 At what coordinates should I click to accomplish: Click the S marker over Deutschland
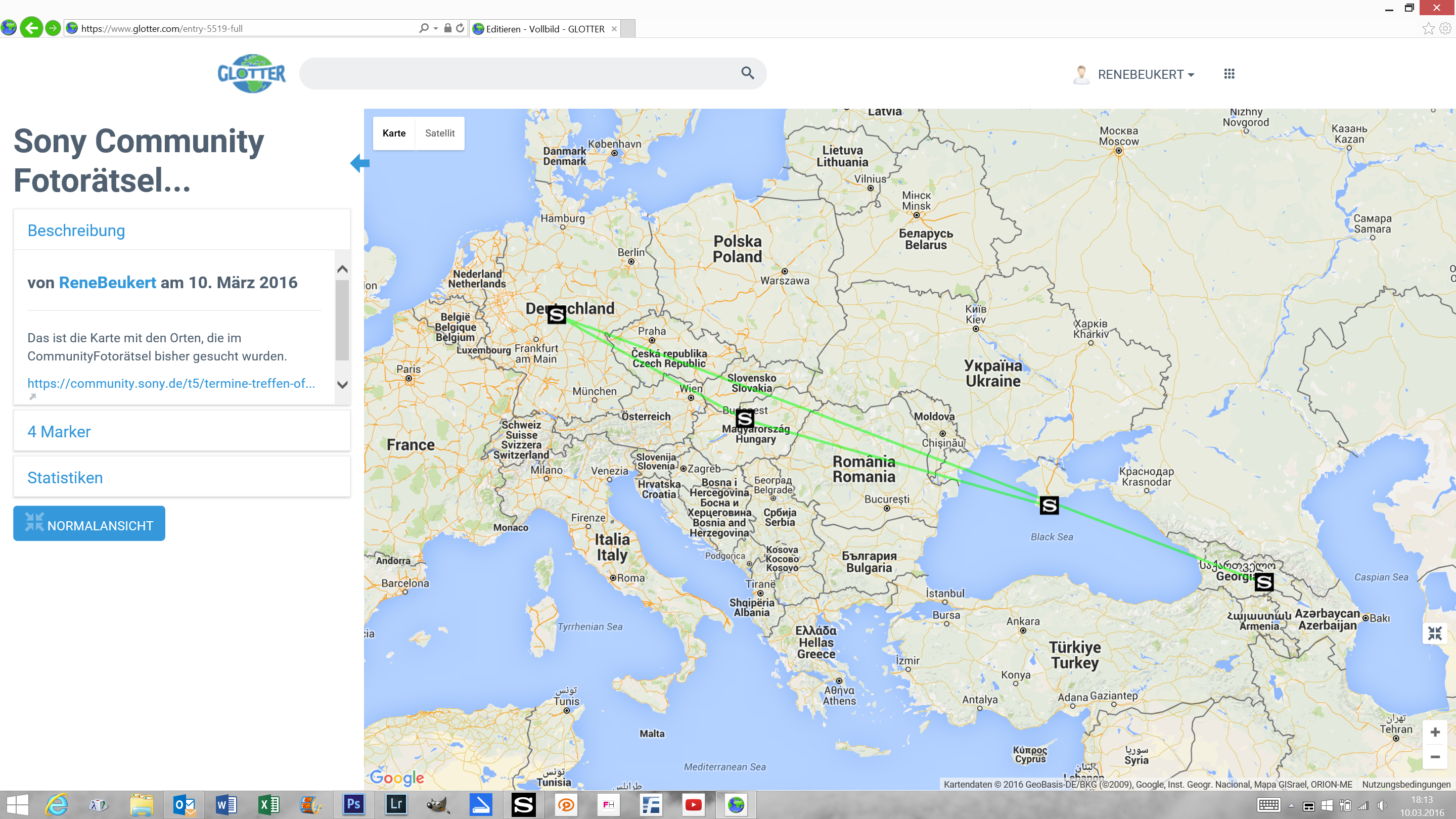click(556, 315)
